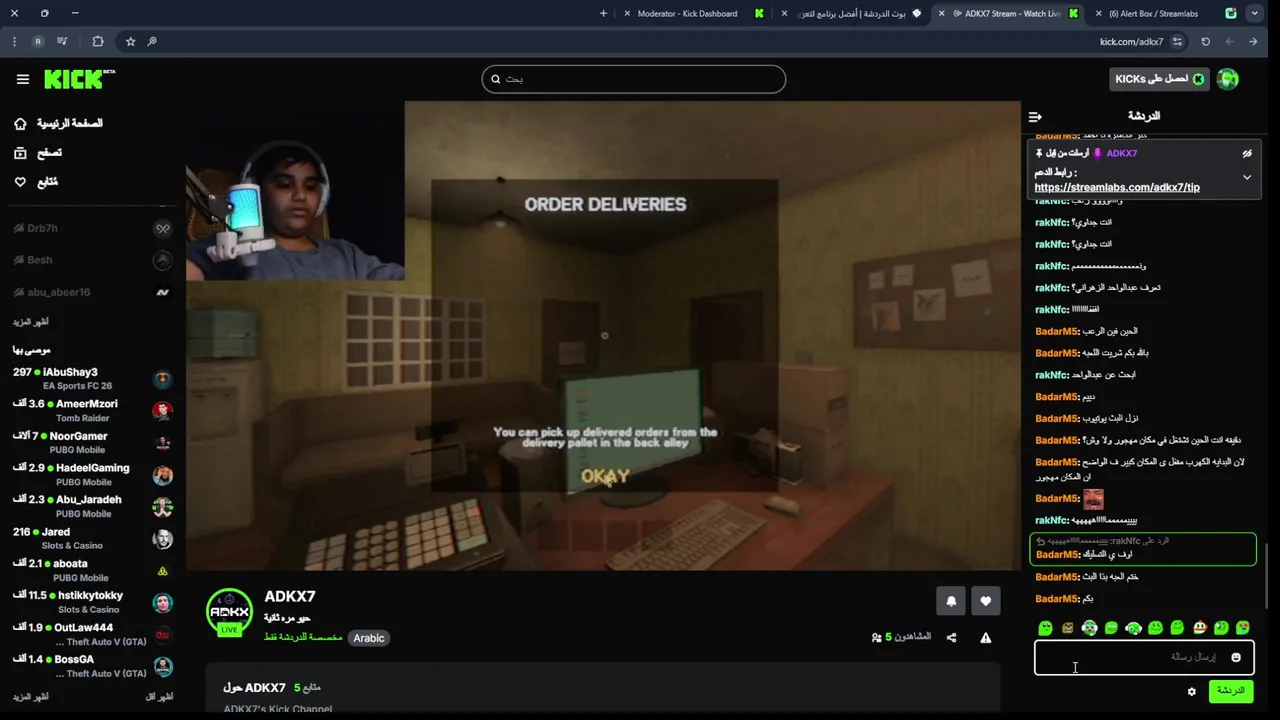Open Jared Slots & Casino channel

(92, 539)
